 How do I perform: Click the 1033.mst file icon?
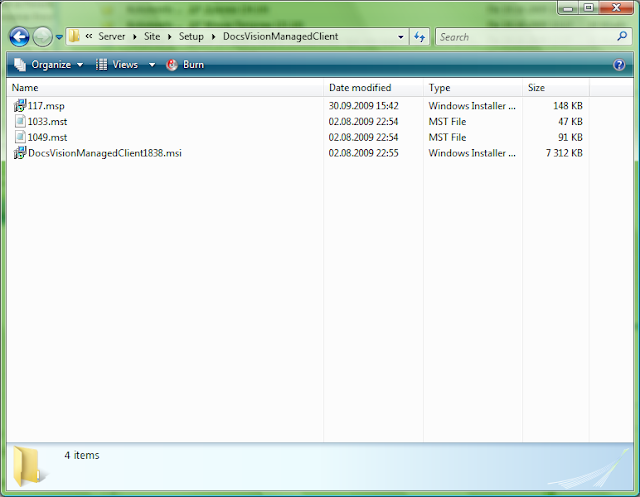pos(20,121)
